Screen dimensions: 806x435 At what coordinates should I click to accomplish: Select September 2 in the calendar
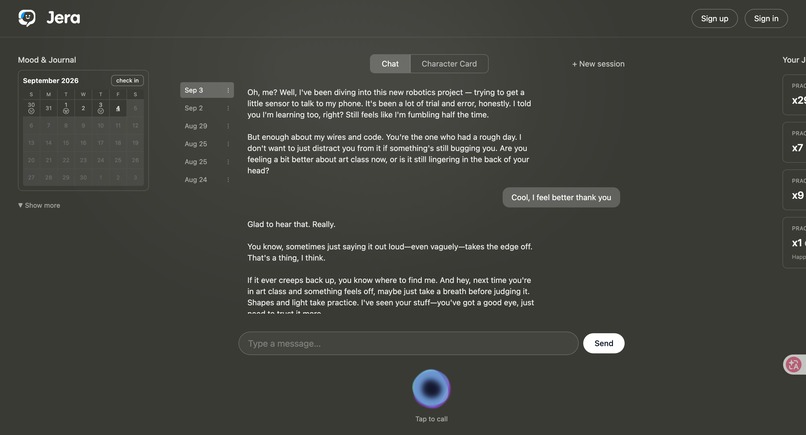click(x=83, y=108)
